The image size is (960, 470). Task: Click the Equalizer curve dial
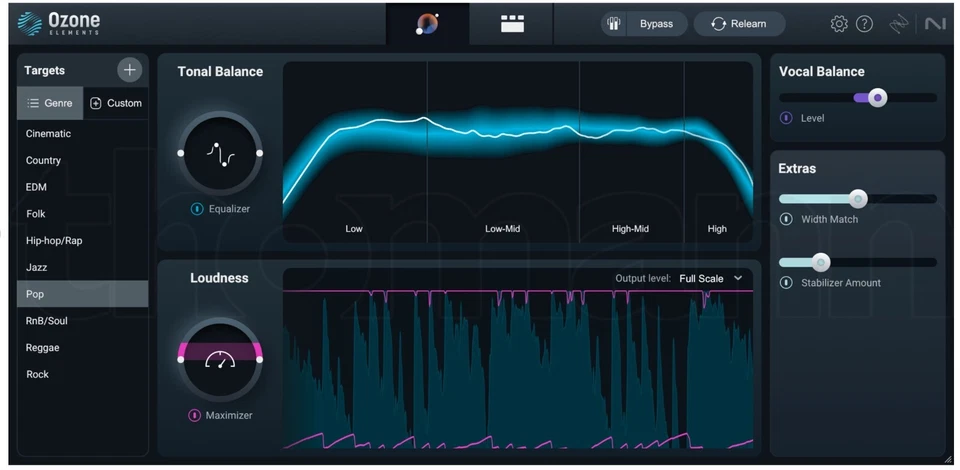click(220, 153)
